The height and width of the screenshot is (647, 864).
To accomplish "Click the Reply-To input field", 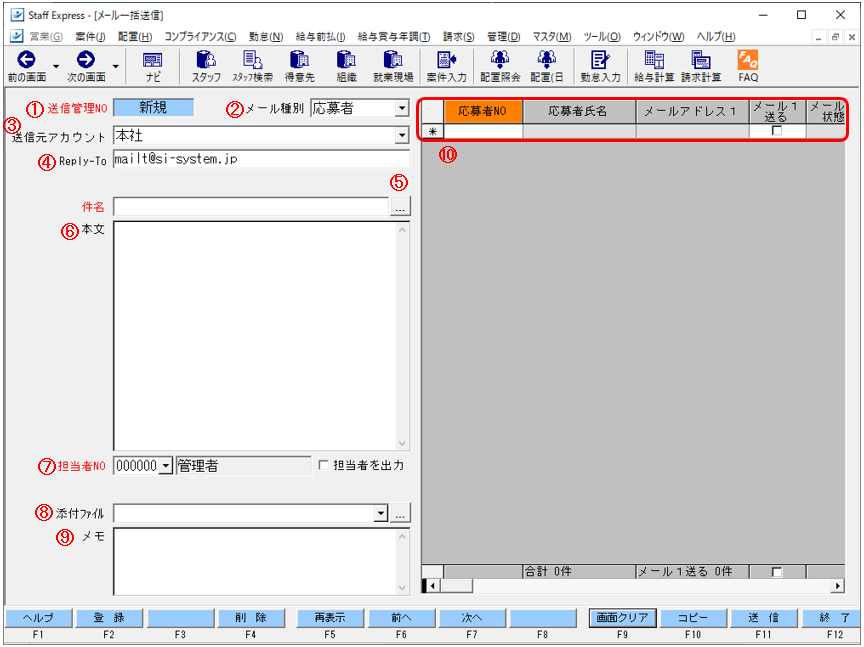I will click(x=261, y=159).
